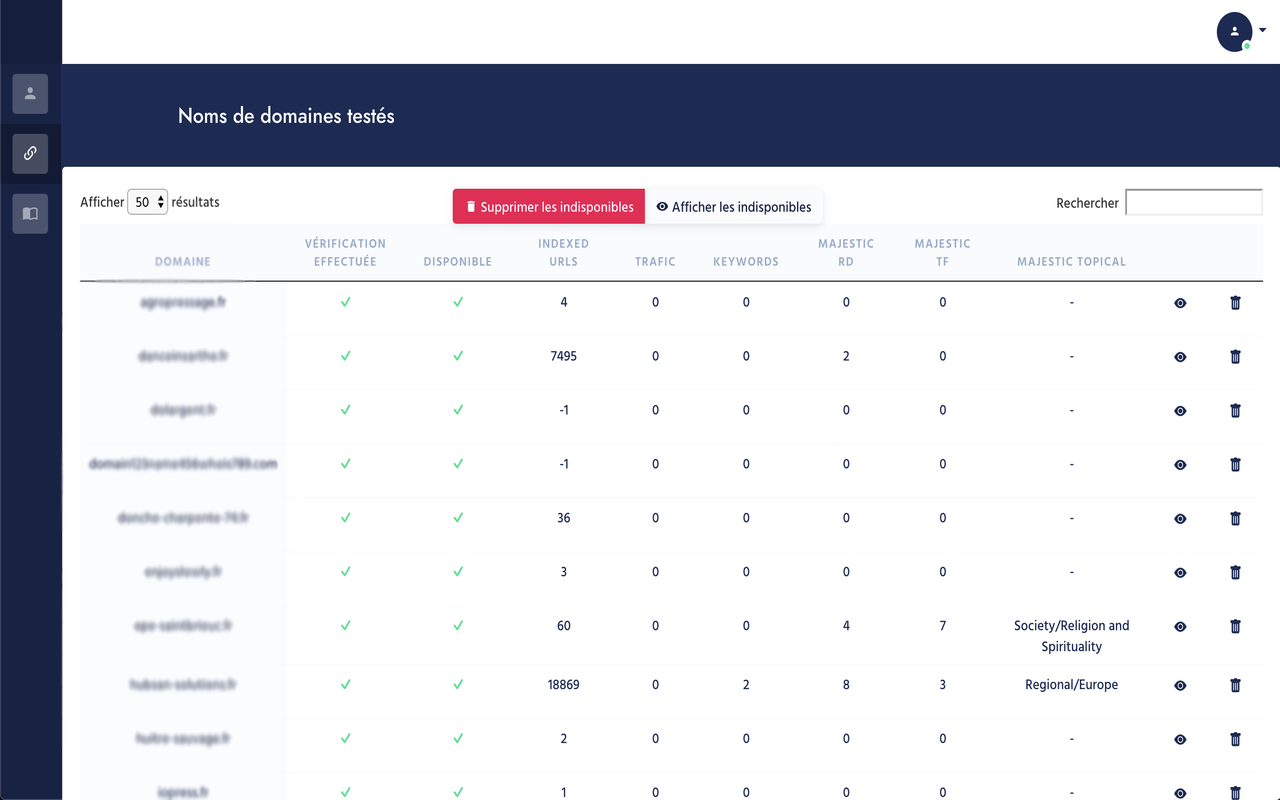
Task: Open eye details for the donche-charpente-76.fr row
Action: (1179, 518)
